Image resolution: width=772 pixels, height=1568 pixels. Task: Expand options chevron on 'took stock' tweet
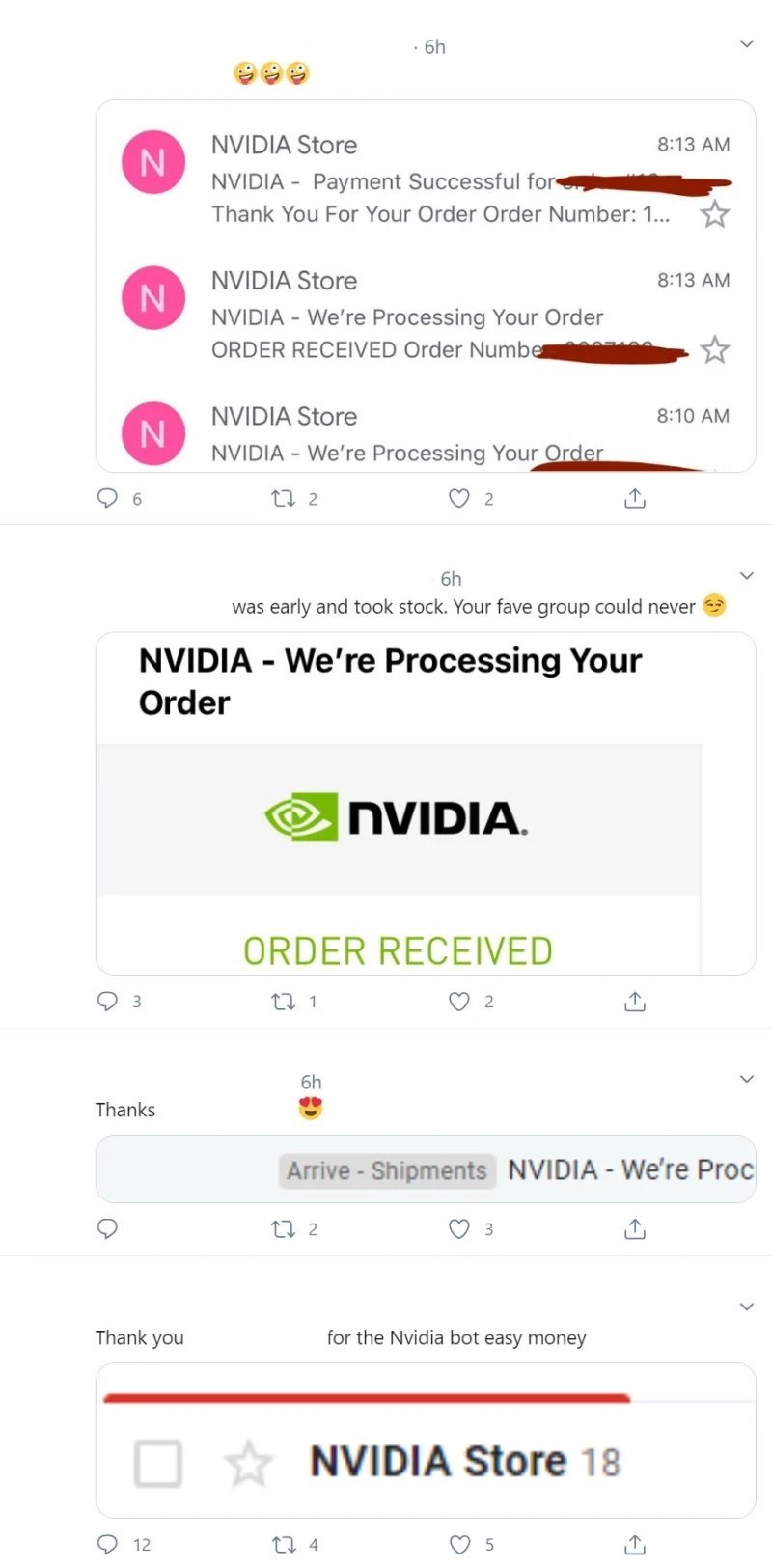click(x=746, y=576)
